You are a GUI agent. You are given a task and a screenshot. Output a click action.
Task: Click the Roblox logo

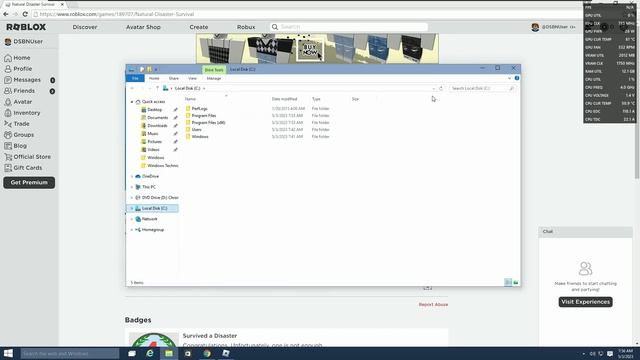(x=26, y=27)
